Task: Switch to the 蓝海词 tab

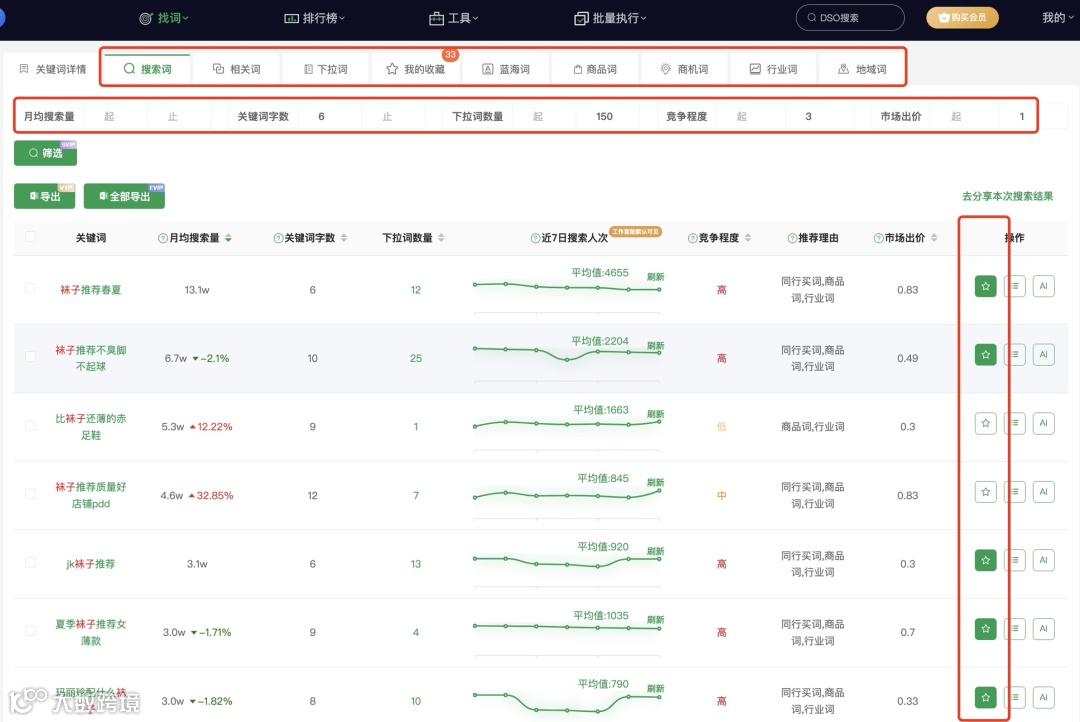Action: [x=506, y=69]
